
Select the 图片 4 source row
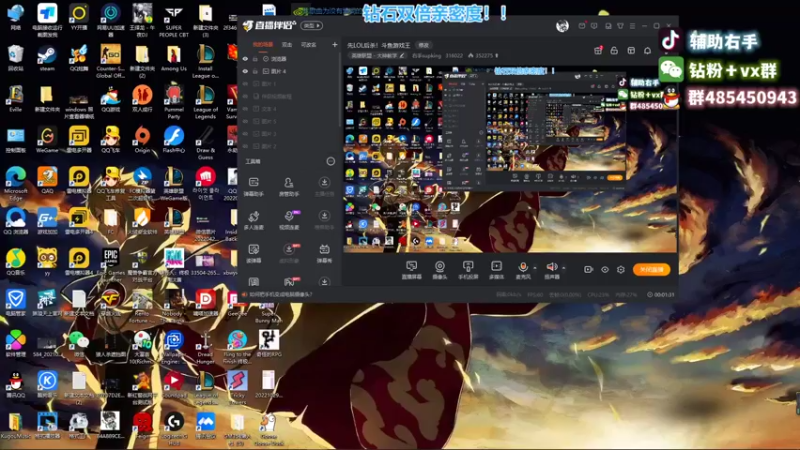coord(290,71)
